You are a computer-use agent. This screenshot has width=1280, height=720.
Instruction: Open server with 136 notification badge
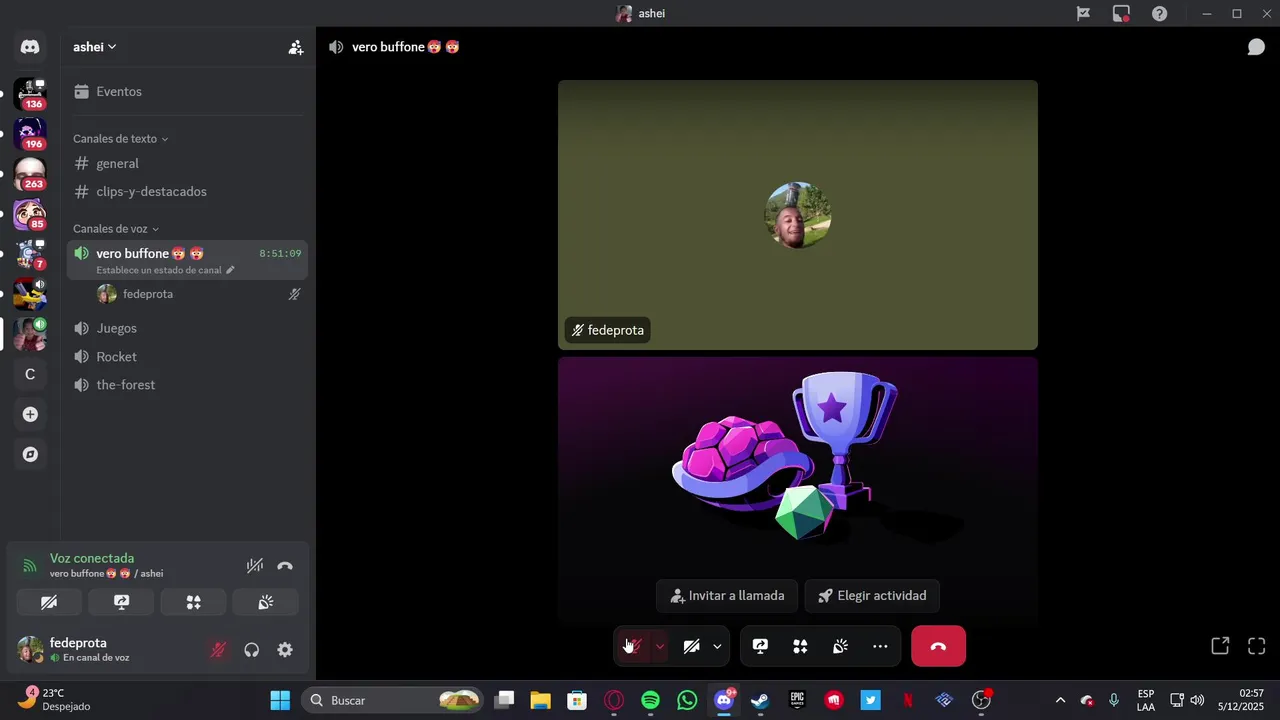30,94
